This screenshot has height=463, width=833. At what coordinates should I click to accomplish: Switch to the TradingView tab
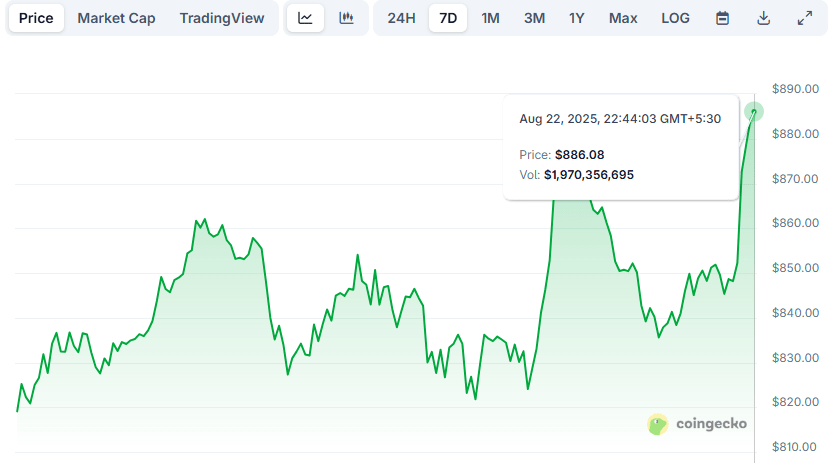(222, 18)
